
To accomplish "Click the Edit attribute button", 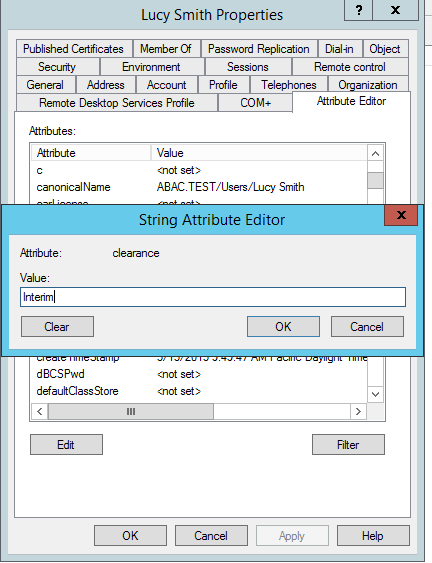I will coord(66,445).
